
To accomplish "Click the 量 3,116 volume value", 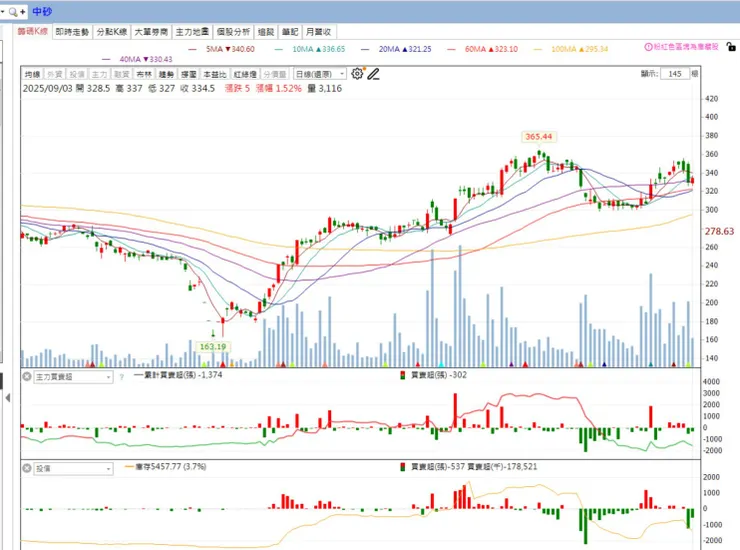I will click(324, 88).
